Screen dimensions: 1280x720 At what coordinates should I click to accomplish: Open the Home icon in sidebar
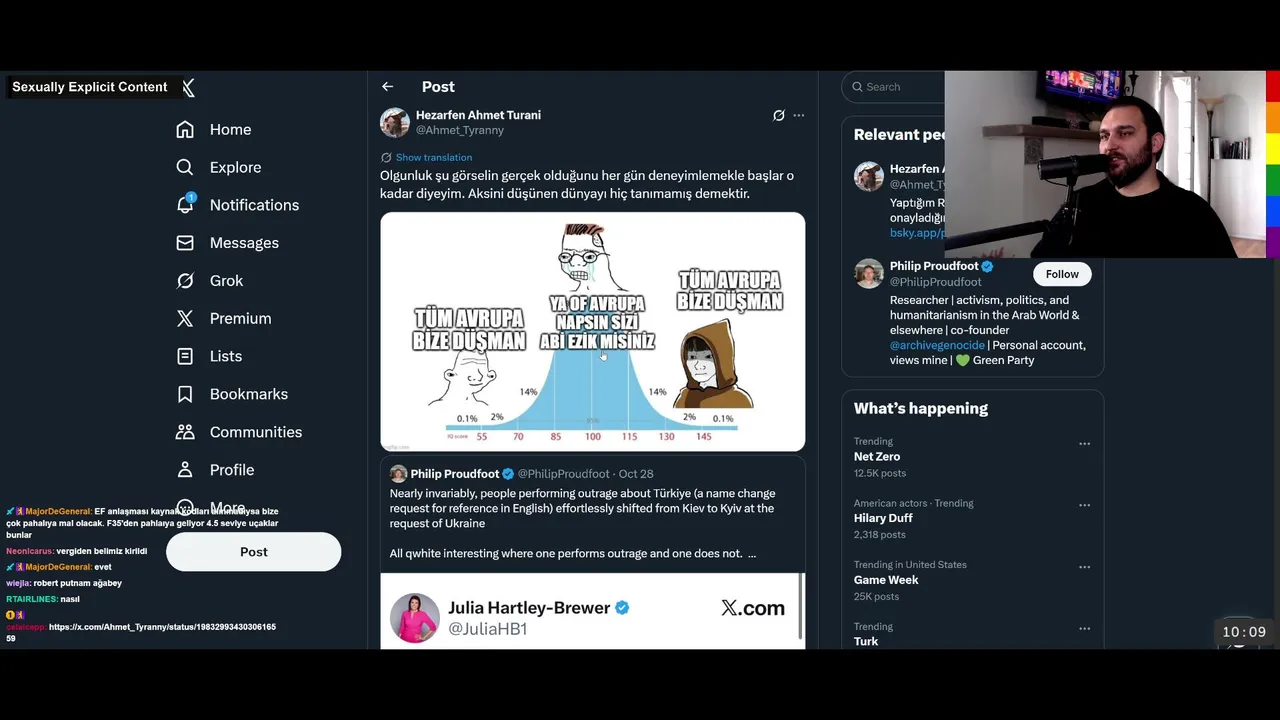tap(185, 130)
